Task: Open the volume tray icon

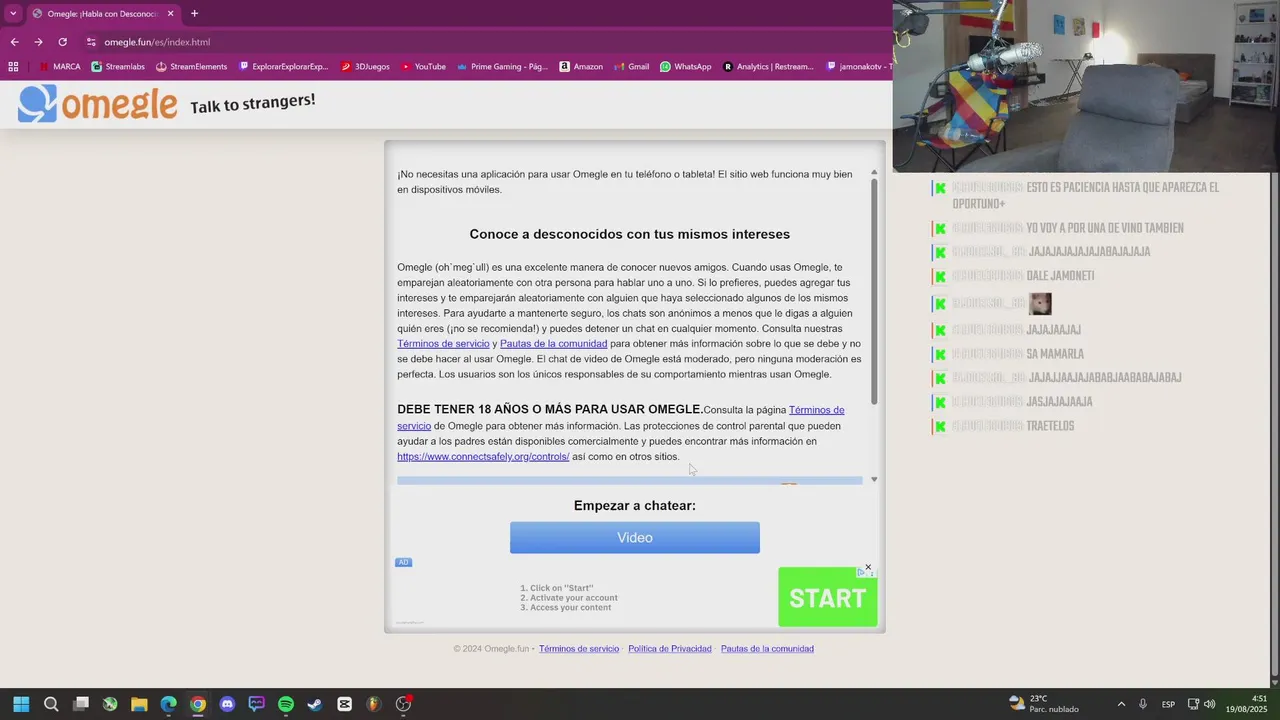Action: point(1210,704)
